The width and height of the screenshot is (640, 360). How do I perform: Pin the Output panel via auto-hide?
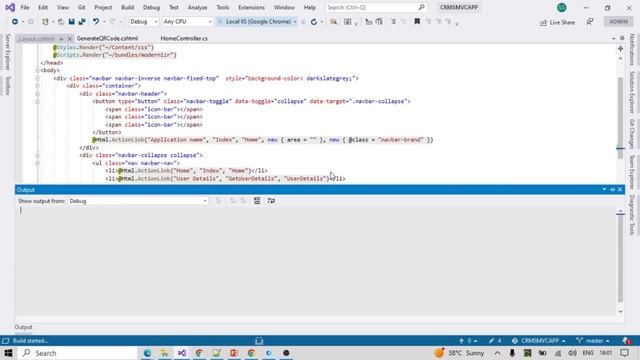pos(612,190)
